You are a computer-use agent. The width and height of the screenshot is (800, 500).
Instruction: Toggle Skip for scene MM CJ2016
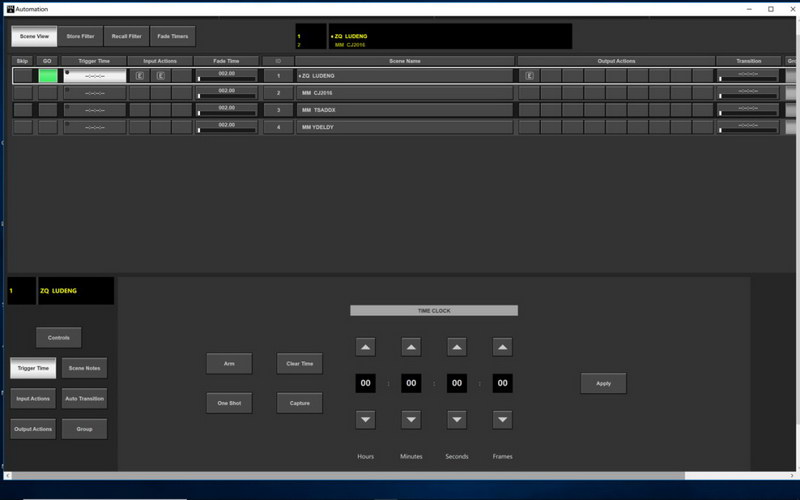[x=22, y=93]
